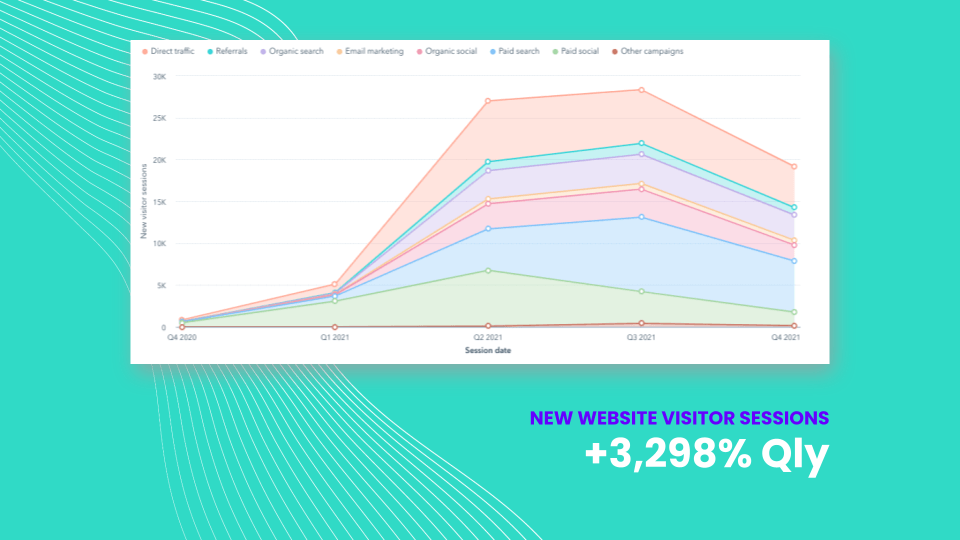Image resolution: width=960 pixels, height=540 pixels.
Task: Click Direct traffic data point at Q3 2021 peak
Action: click(641, 90)
